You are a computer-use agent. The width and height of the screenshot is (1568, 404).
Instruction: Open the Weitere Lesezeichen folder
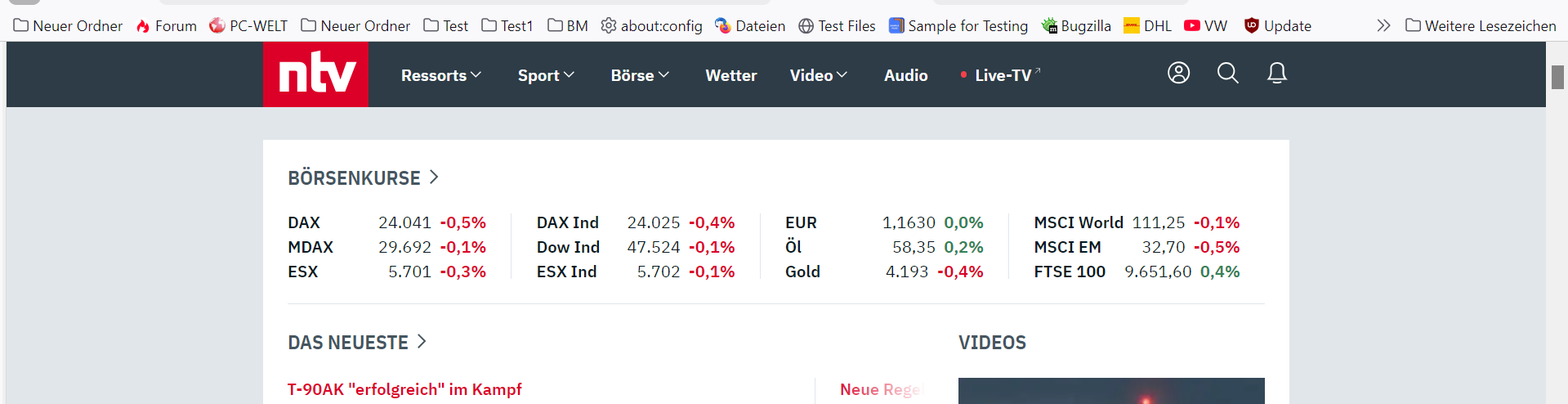tap(1481, 26)
